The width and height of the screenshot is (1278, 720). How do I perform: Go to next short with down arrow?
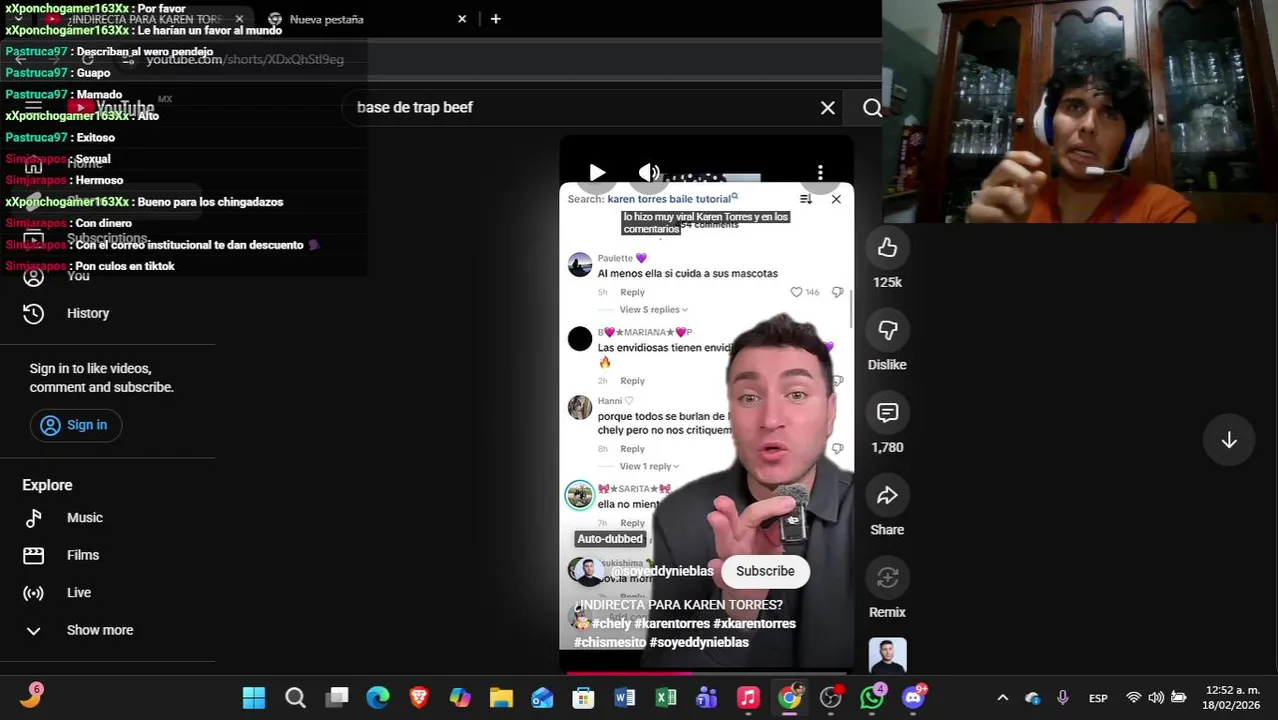pyautogui.click(x=1229, y=441)
